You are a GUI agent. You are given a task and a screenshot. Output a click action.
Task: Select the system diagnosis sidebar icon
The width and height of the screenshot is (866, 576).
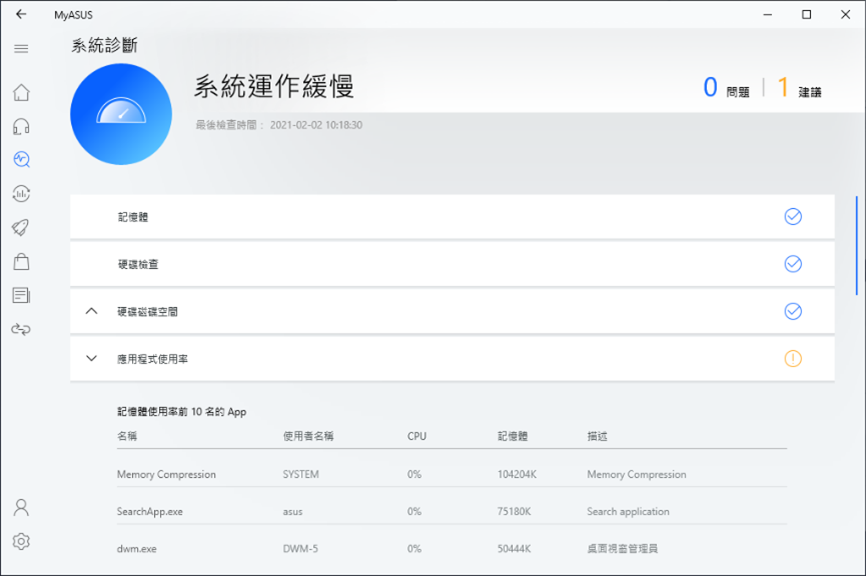21,159
